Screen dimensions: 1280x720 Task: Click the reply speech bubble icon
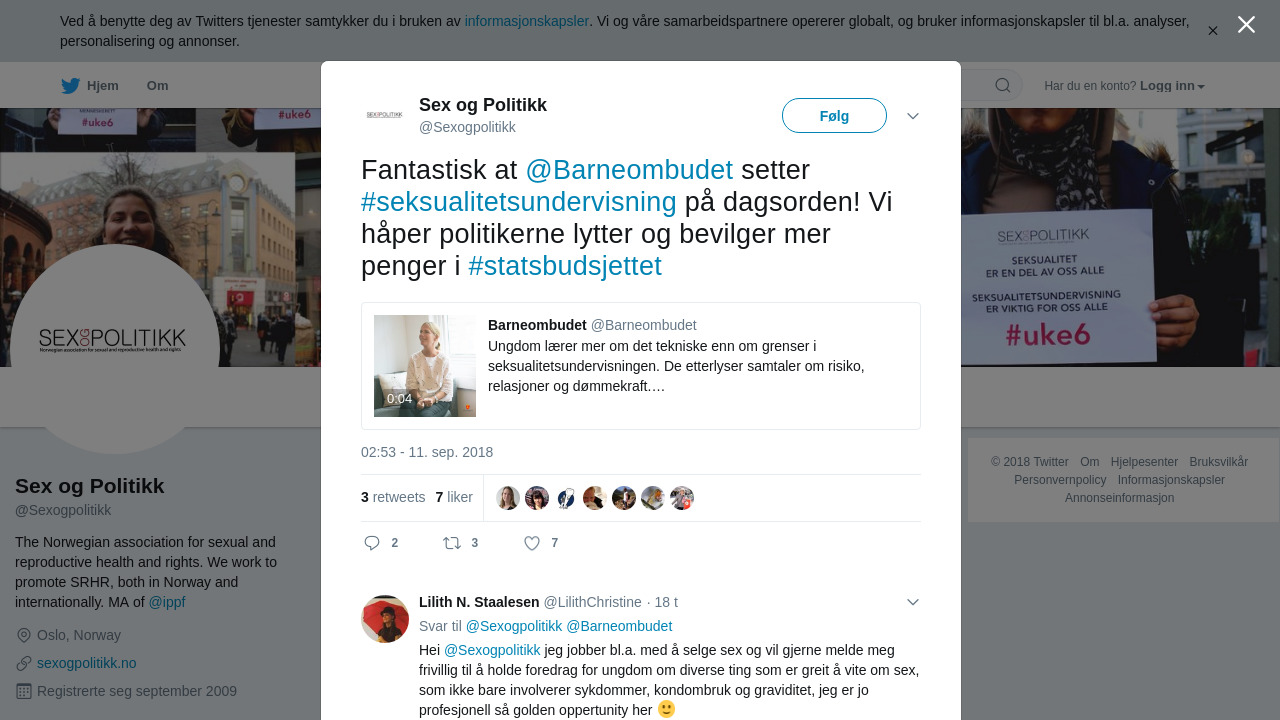(x=372, y=543)
